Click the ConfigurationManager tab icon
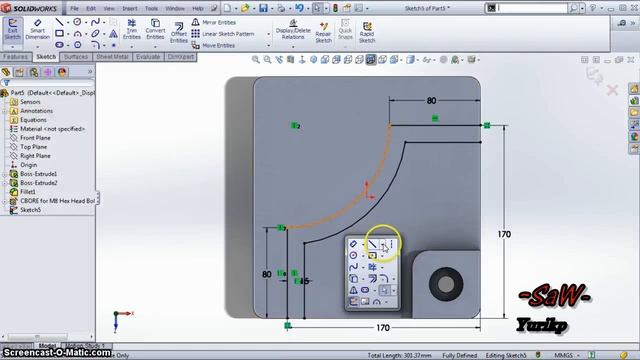This screenshot has height=360, width=640. point(34,72)
